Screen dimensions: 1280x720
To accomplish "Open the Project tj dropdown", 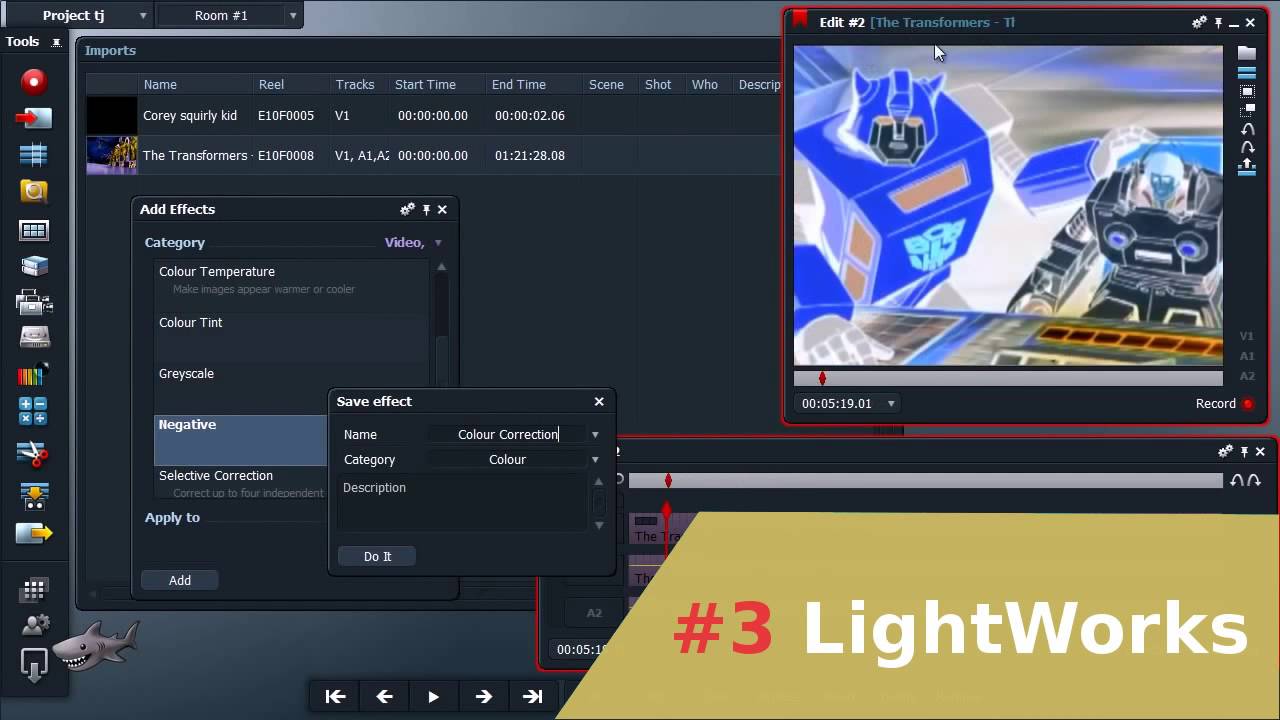I will pos(143,16).
